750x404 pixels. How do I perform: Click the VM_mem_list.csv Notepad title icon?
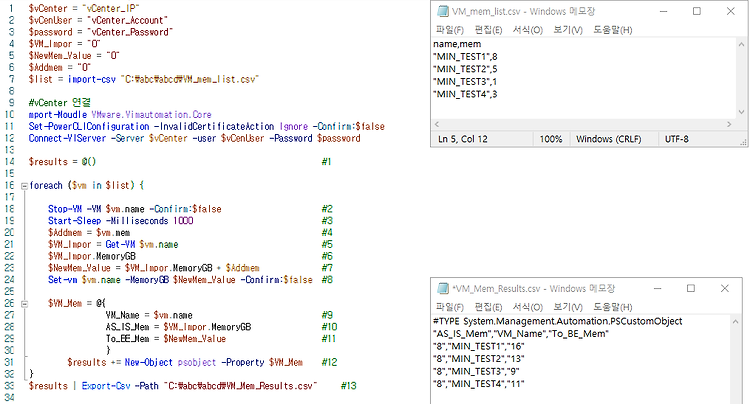pyautogui.click(x=443, y=11)
